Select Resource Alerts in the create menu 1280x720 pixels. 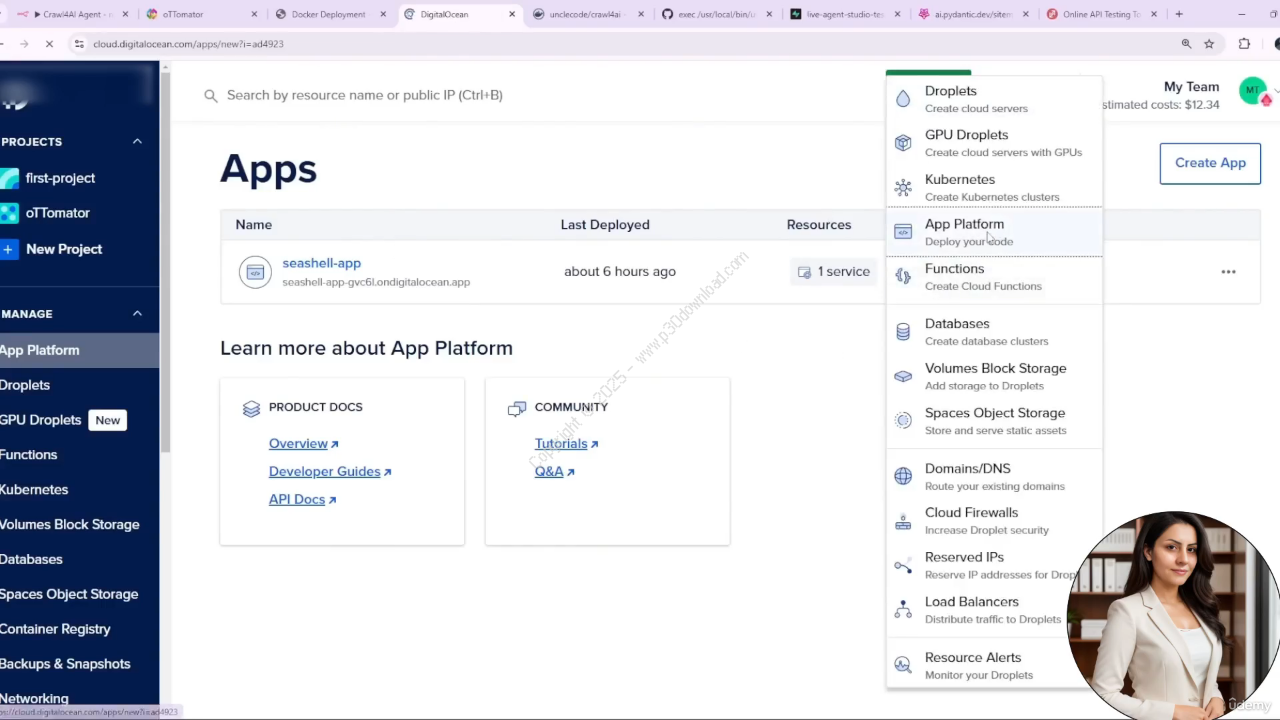click(994, 665)
